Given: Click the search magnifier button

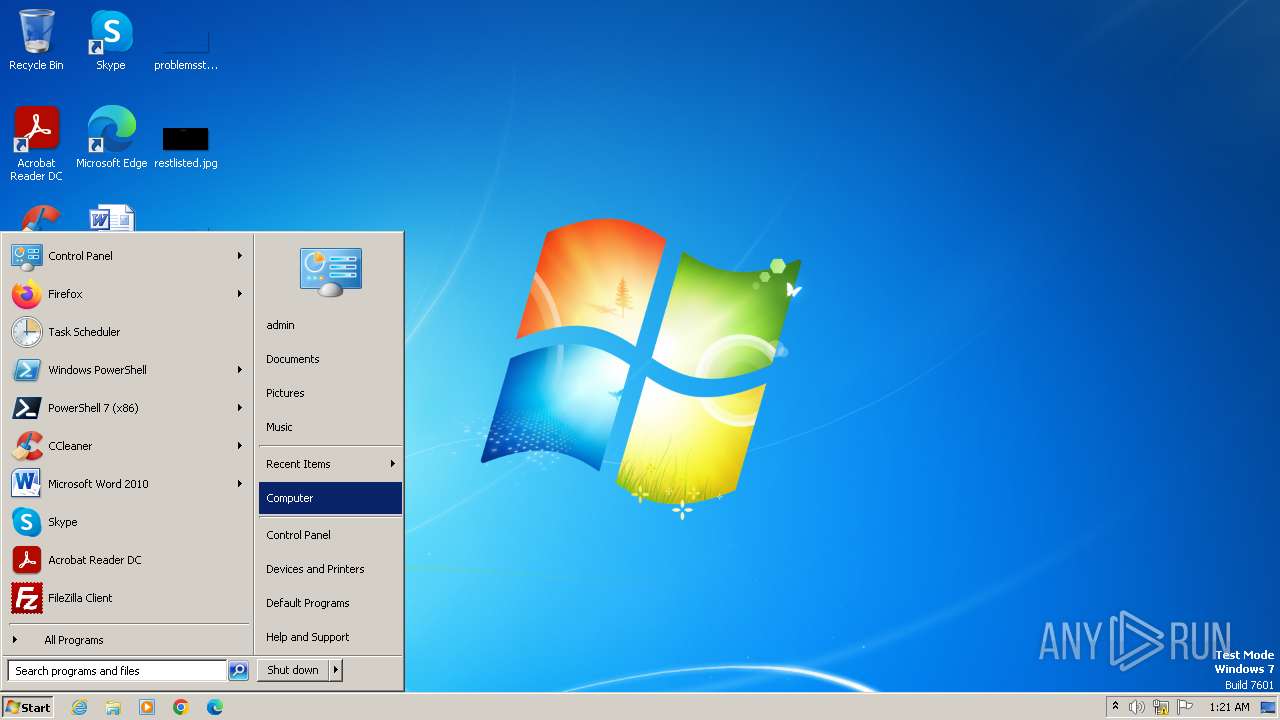Looking at the screenshot, I should coord(238,671).
